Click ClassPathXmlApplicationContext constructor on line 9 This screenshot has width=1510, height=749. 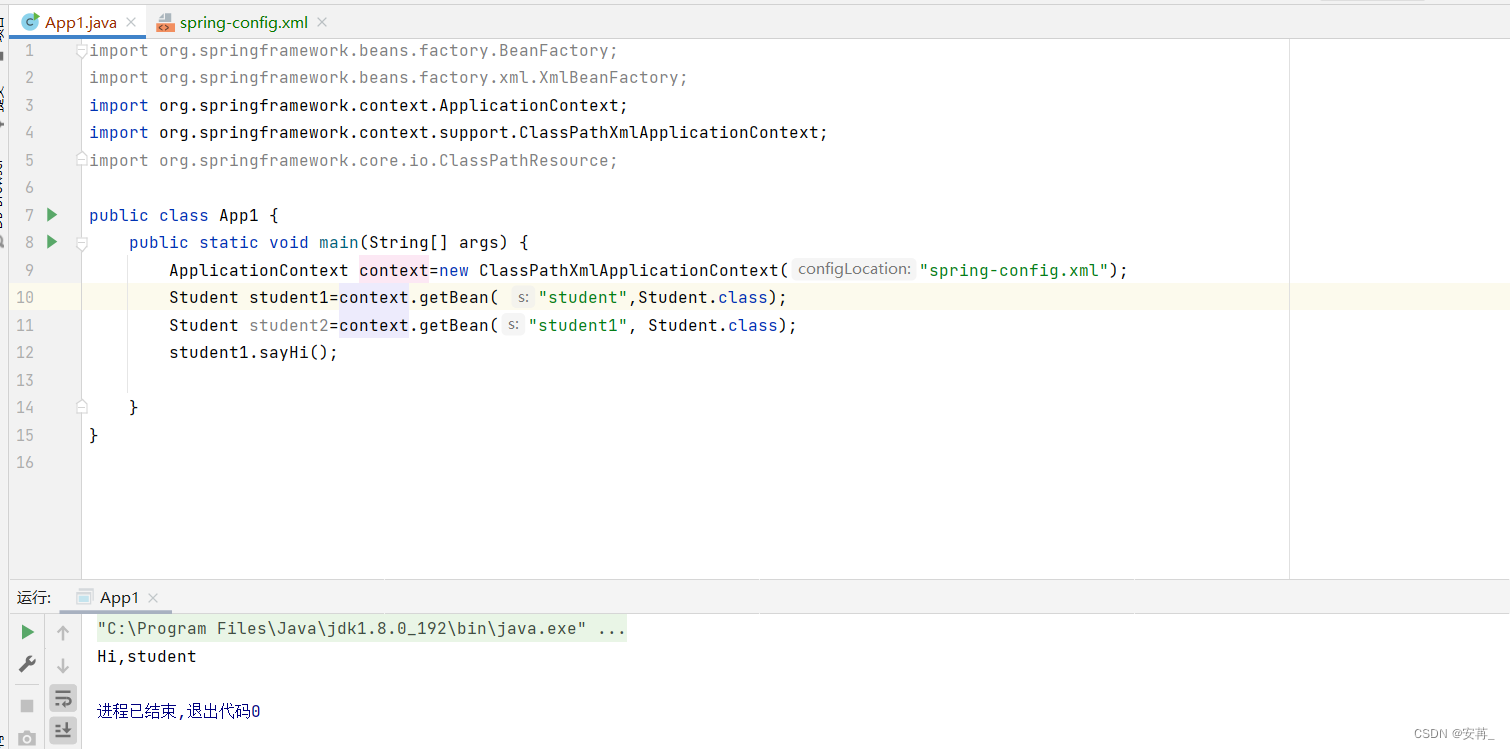coord(629,270)
